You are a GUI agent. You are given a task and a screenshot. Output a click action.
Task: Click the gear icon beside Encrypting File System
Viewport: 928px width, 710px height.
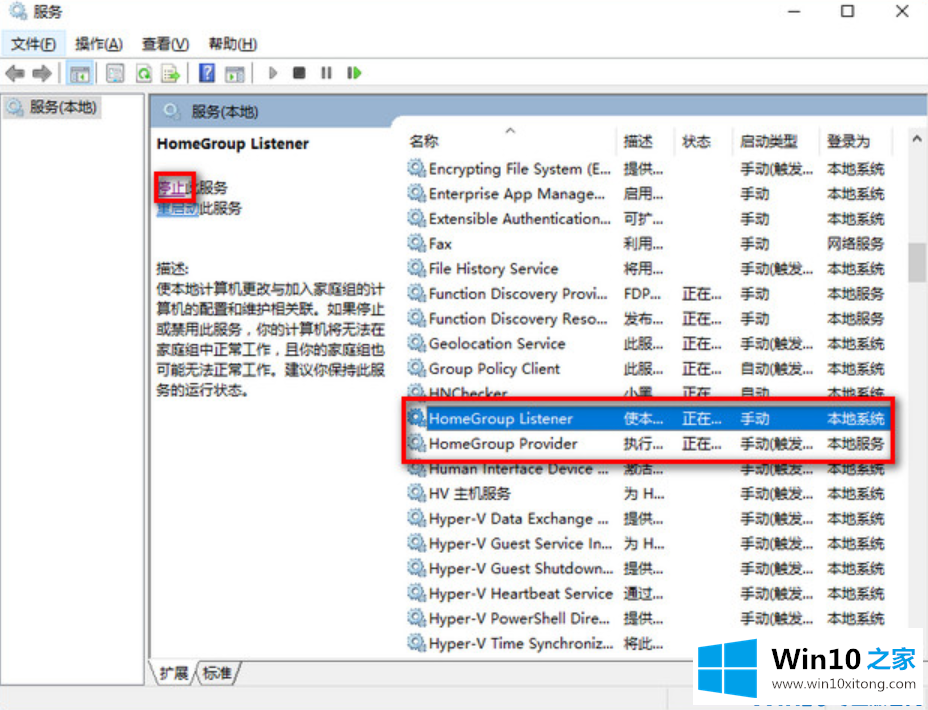point(417,169)
